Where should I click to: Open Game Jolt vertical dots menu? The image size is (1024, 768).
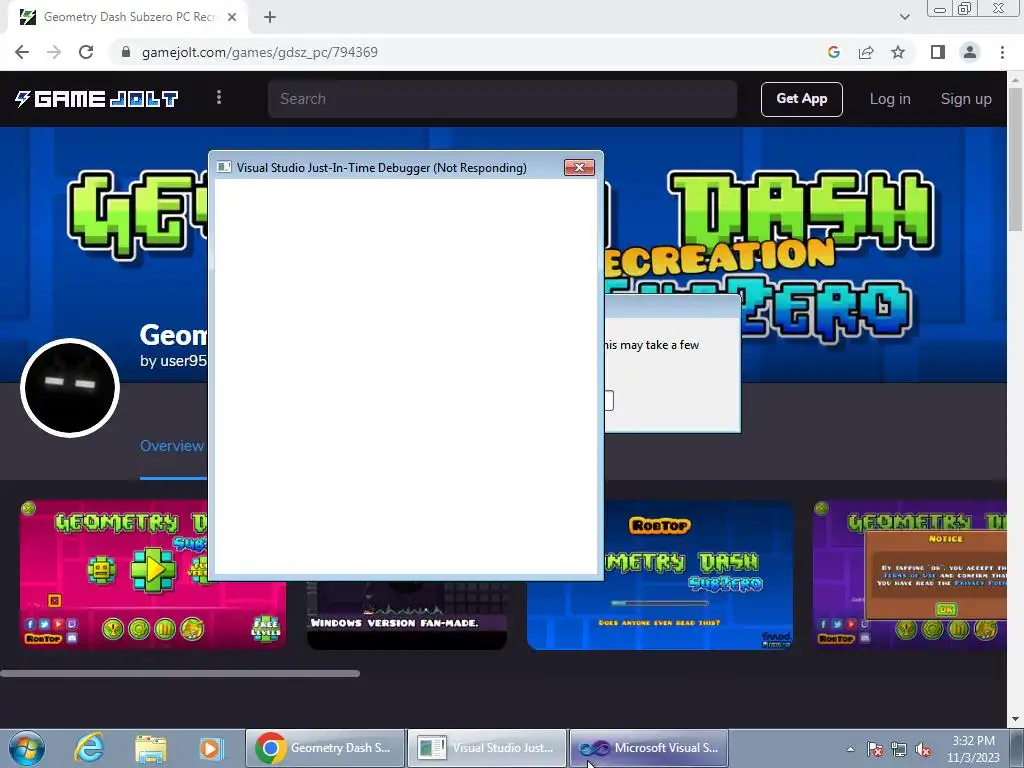click(219, 98)
